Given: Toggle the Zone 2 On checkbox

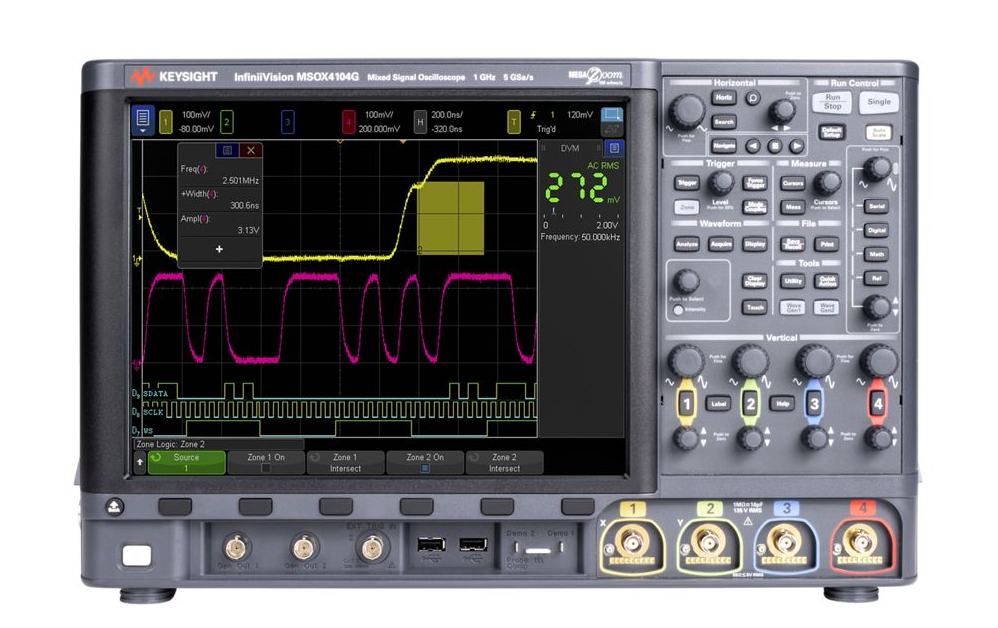Looking at the screenshot, I should (x=425, y=467).
